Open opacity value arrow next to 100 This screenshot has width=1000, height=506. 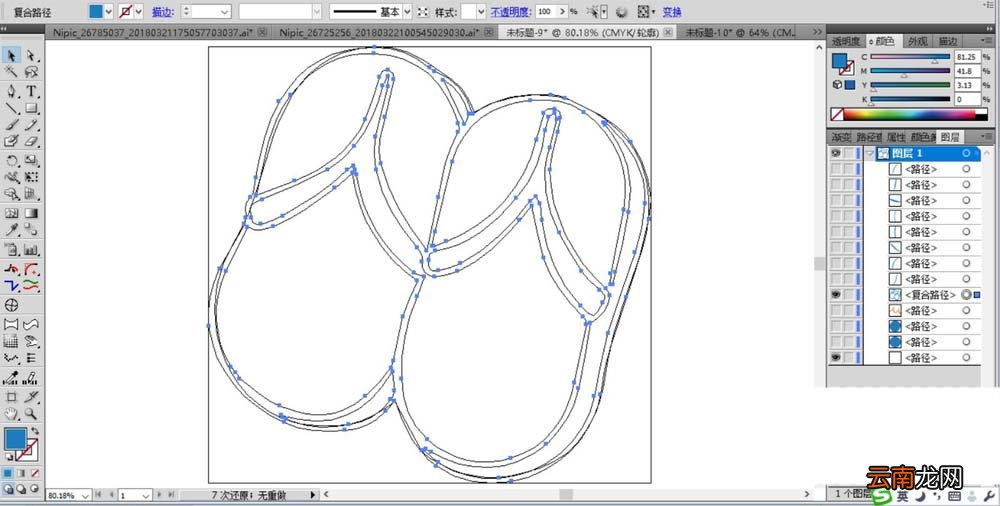562,11
